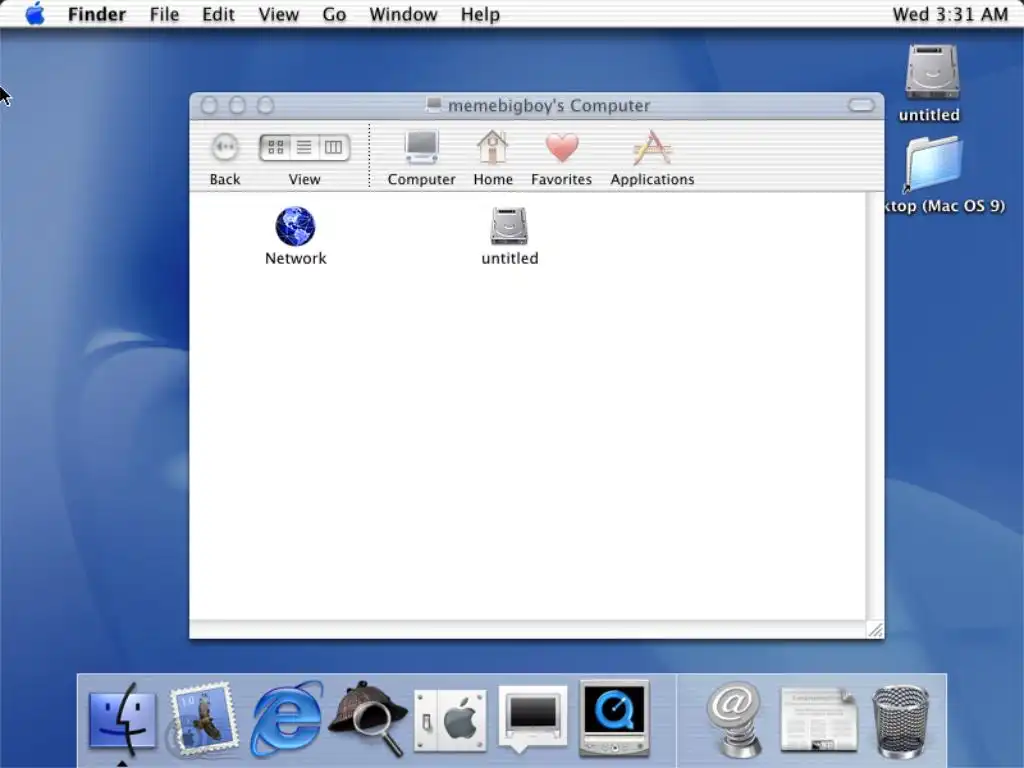Open the Apple menu

pyautogui.click(x=35, y=14)
